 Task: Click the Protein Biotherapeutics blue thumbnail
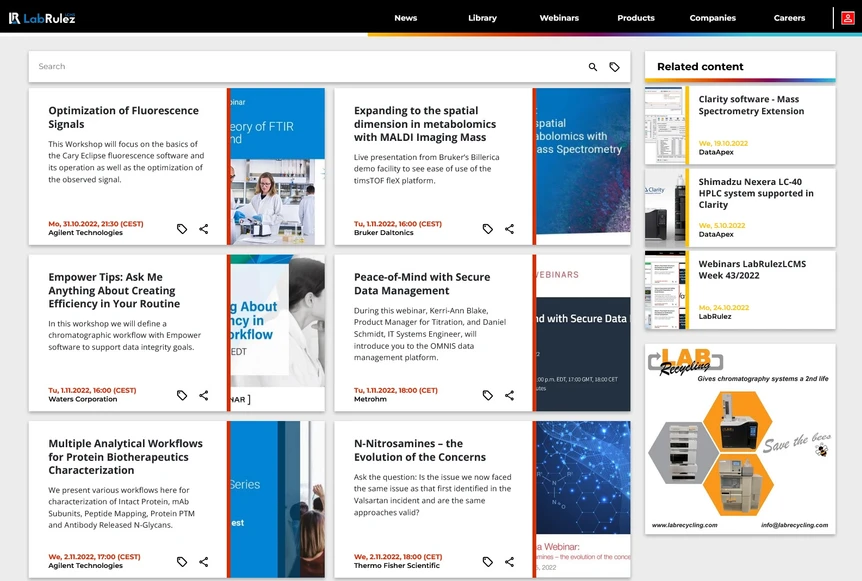point(278,500)
